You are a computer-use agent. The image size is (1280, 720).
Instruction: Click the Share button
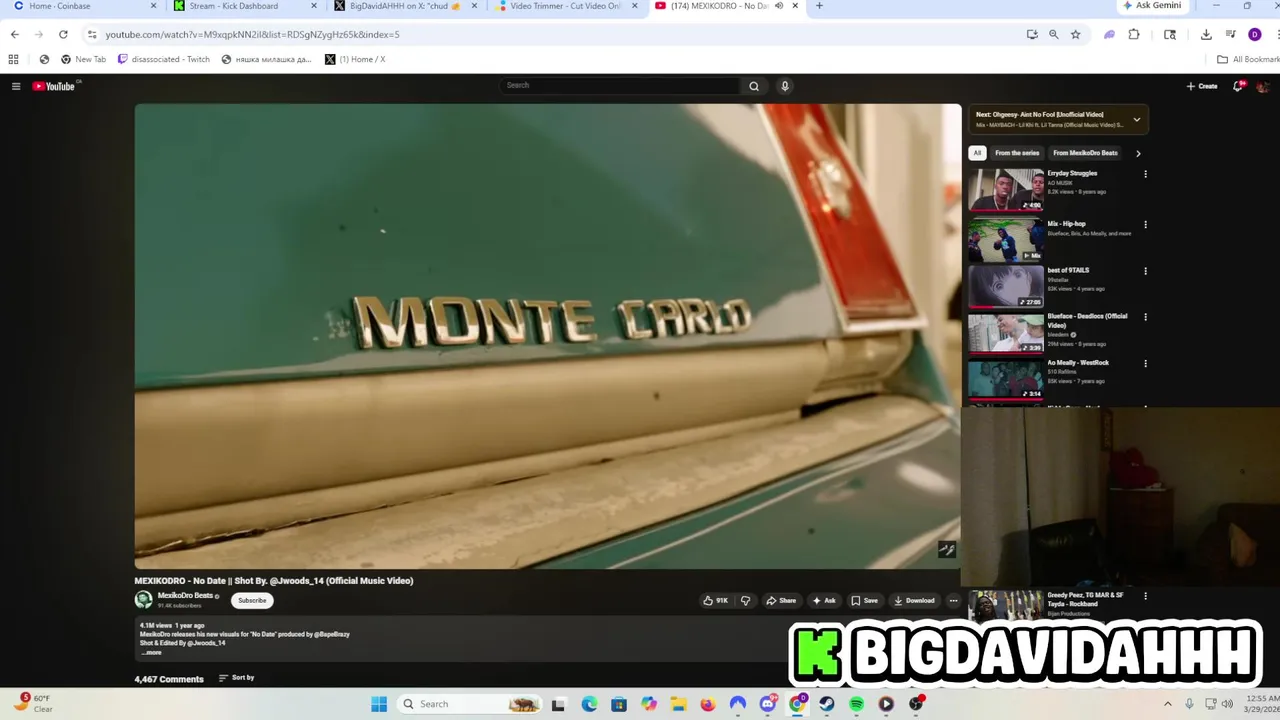point(781,601)
